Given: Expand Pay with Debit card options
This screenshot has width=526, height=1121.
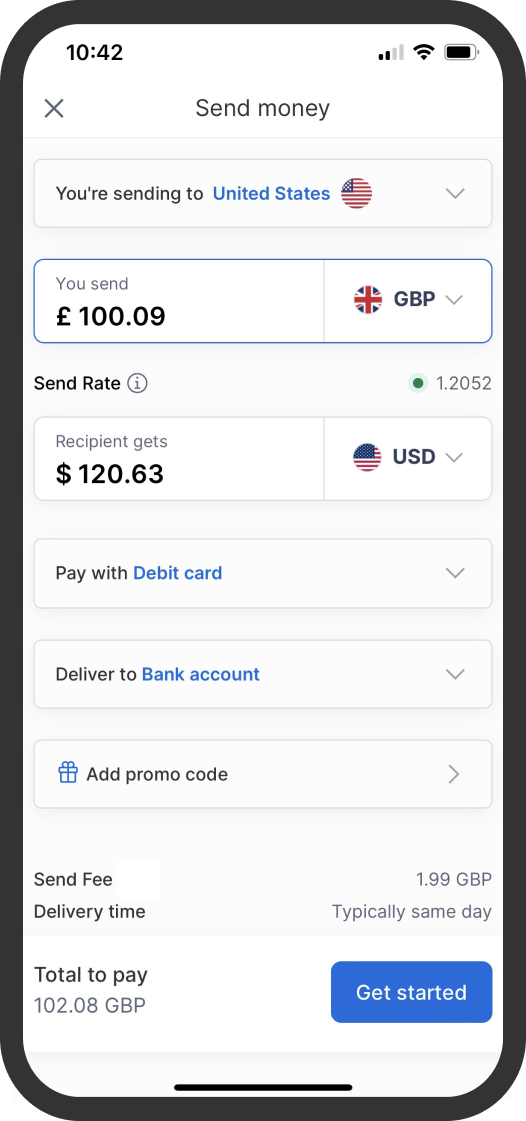Looking at the screenshot, I should (263, 573).
